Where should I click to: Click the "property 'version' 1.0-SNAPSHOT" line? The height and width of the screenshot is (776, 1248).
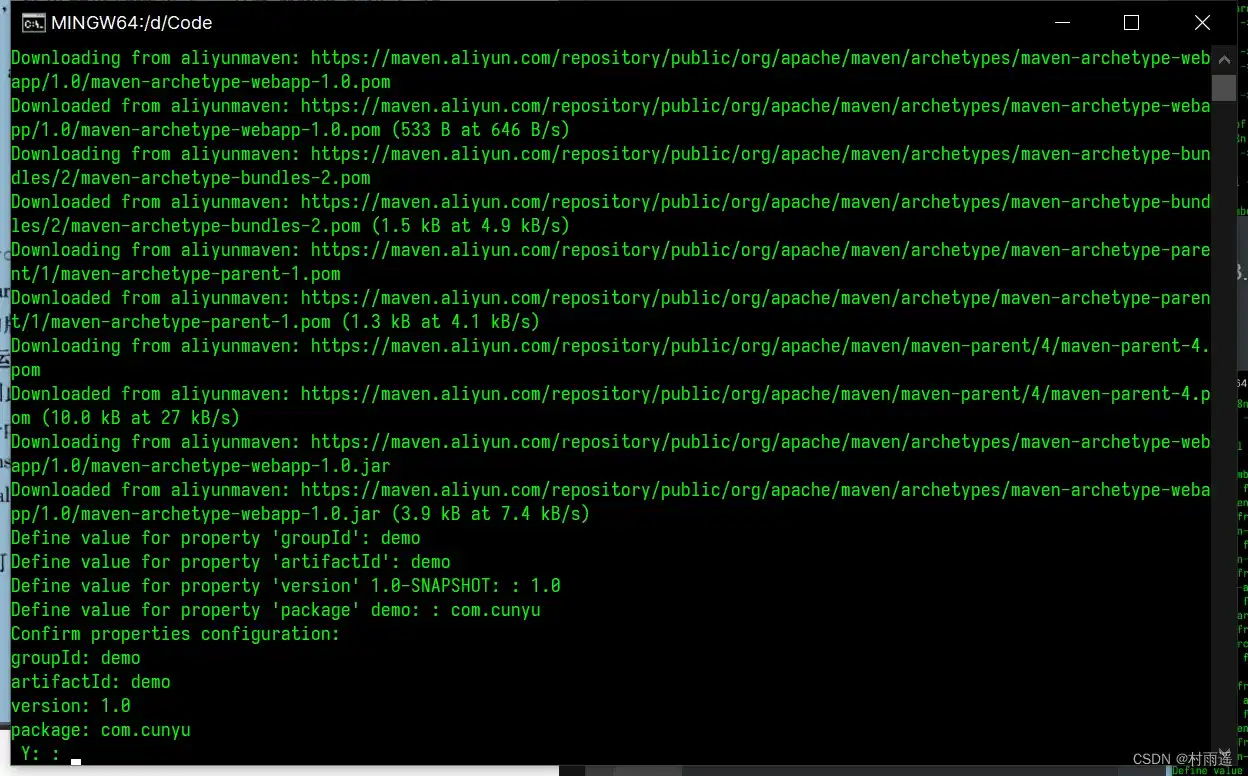point(285,586)
